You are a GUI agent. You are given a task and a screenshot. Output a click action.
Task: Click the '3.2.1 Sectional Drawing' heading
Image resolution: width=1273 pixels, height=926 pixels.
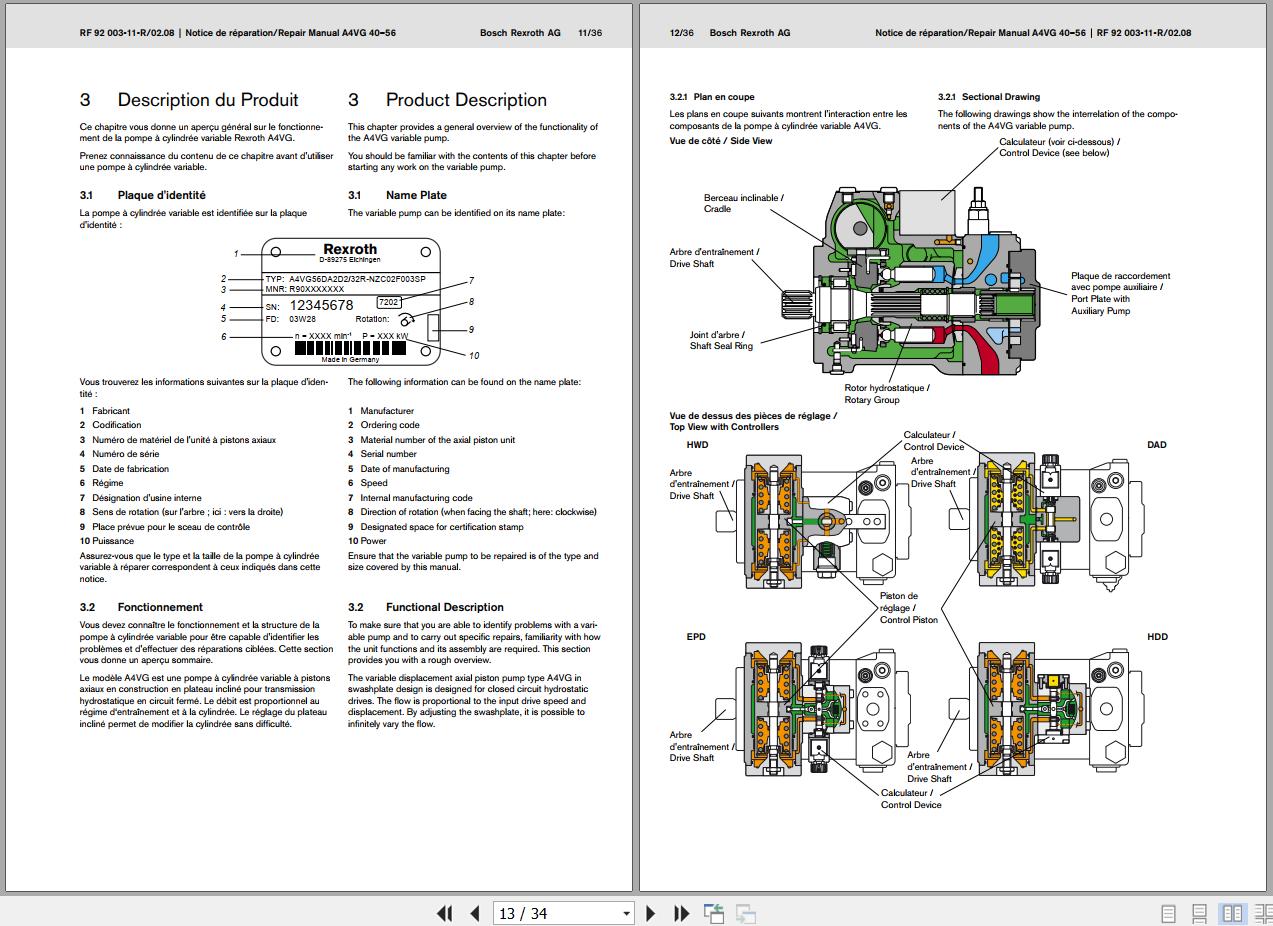tap(989, 97)
